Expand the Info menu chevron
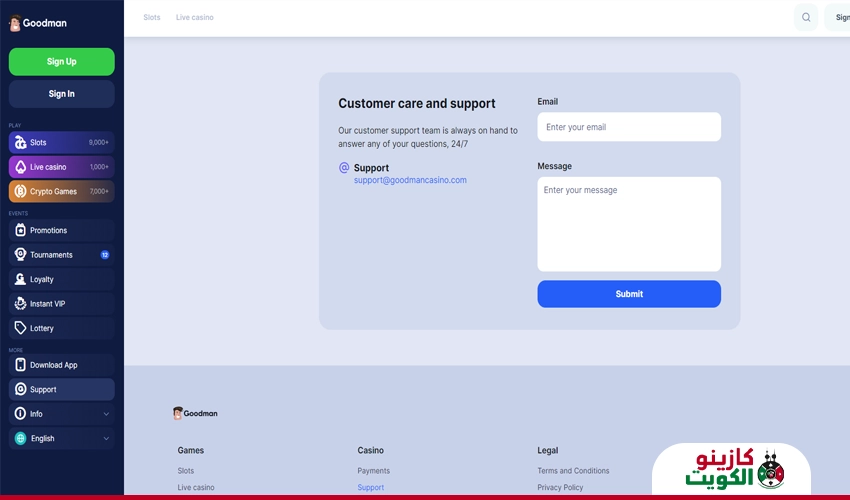 click(106, 414)
